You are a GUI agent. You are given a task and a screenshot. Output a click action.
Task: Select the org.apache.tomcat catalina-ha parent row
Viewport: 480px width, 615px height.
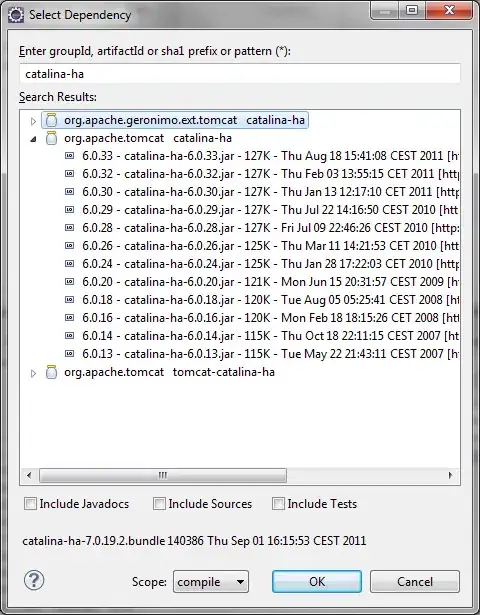click(x=148, y=138)
